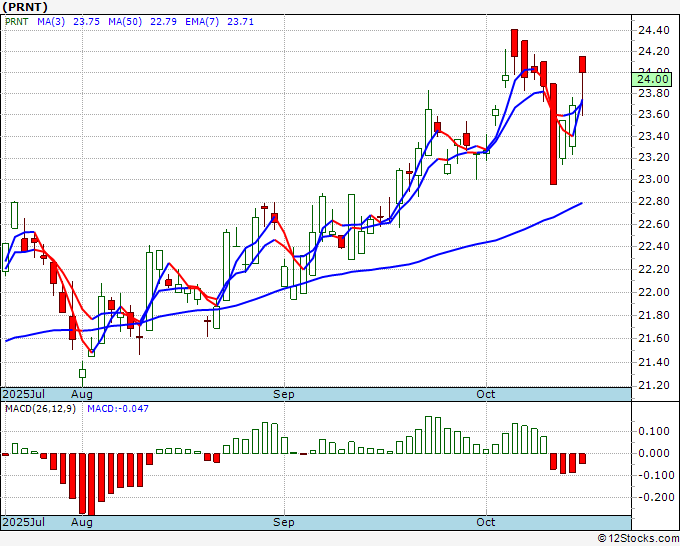Click the green 24.00 current price tag
The image size is (680, 546).
651,79
